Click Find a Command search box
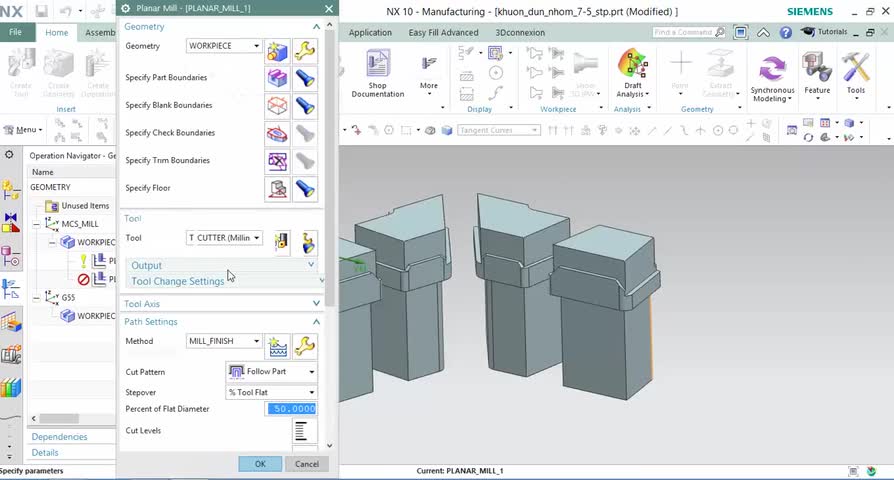 (x=689, y=32)
